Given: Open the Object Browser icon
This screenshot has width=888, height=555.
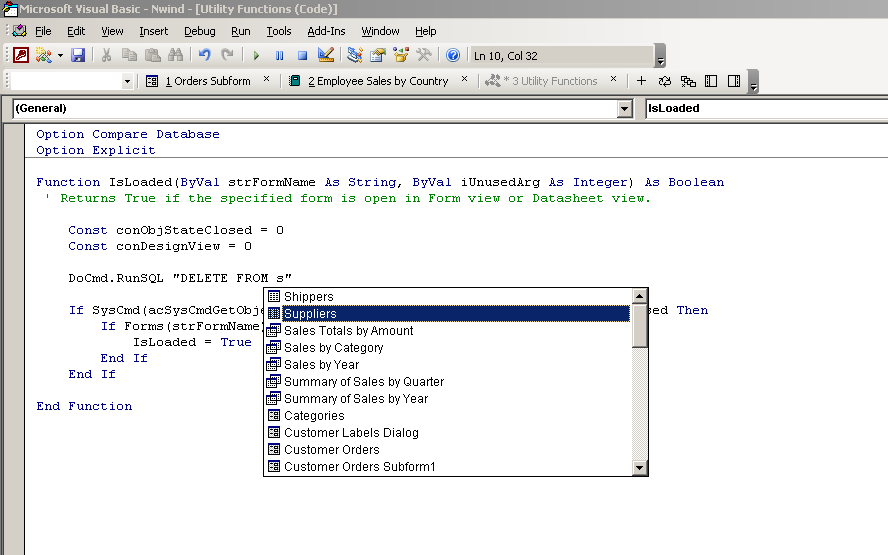Looking at the screenshot, I should click(x=401, y=55).
